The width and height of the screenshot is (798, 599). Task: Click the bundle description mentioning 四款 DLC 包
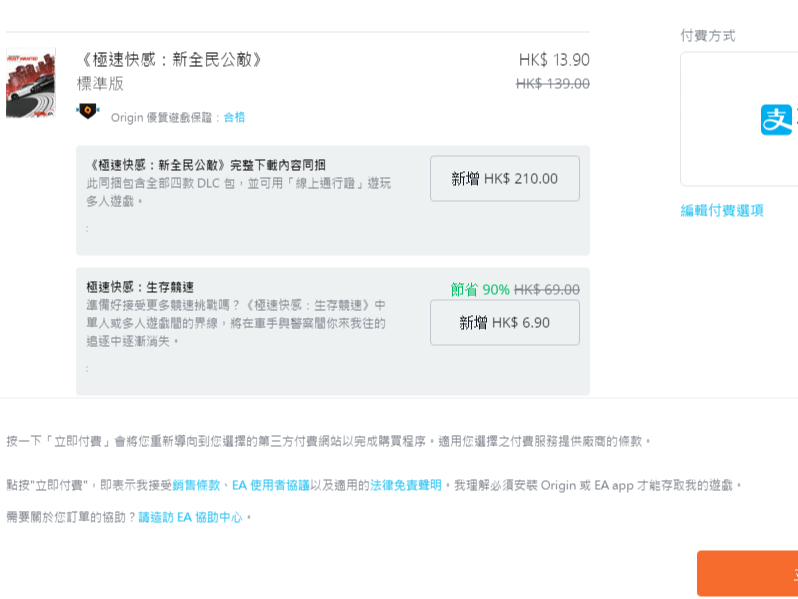(x=238, y=192)
